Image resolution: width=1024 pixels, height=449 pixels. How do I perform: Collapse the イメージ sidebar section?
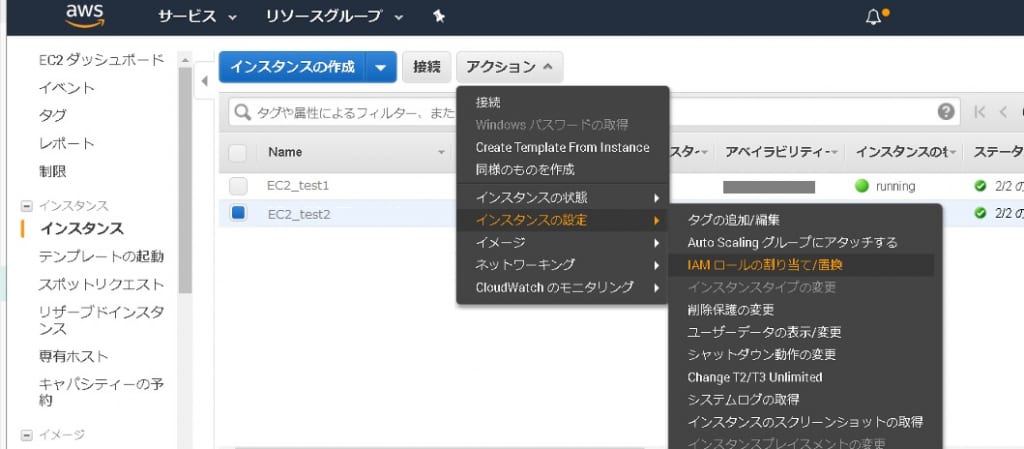click(x=27, y=435)
